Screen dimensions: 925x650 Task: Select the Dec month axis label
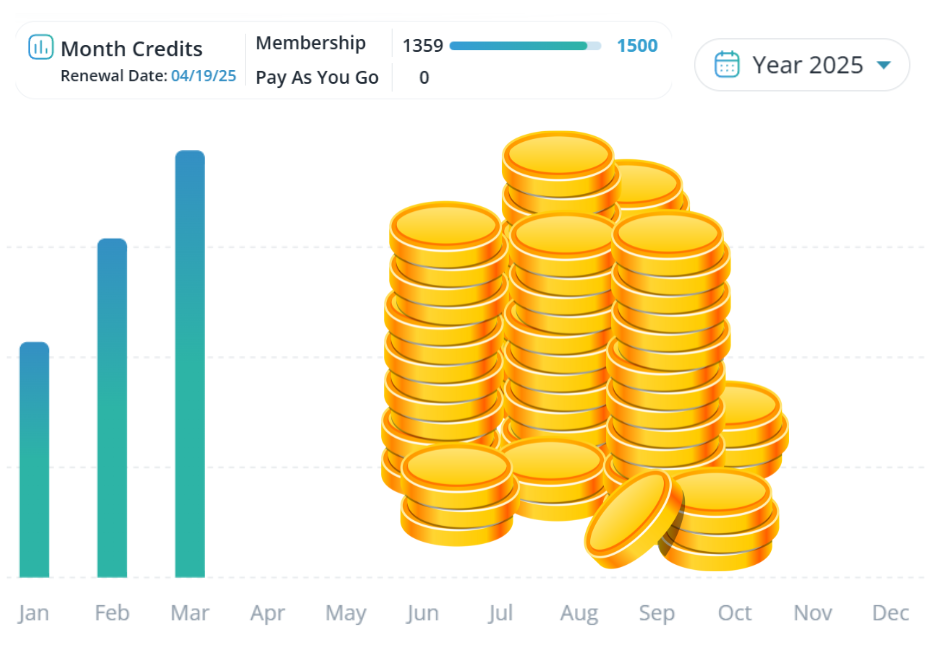(x=890, y=613)
